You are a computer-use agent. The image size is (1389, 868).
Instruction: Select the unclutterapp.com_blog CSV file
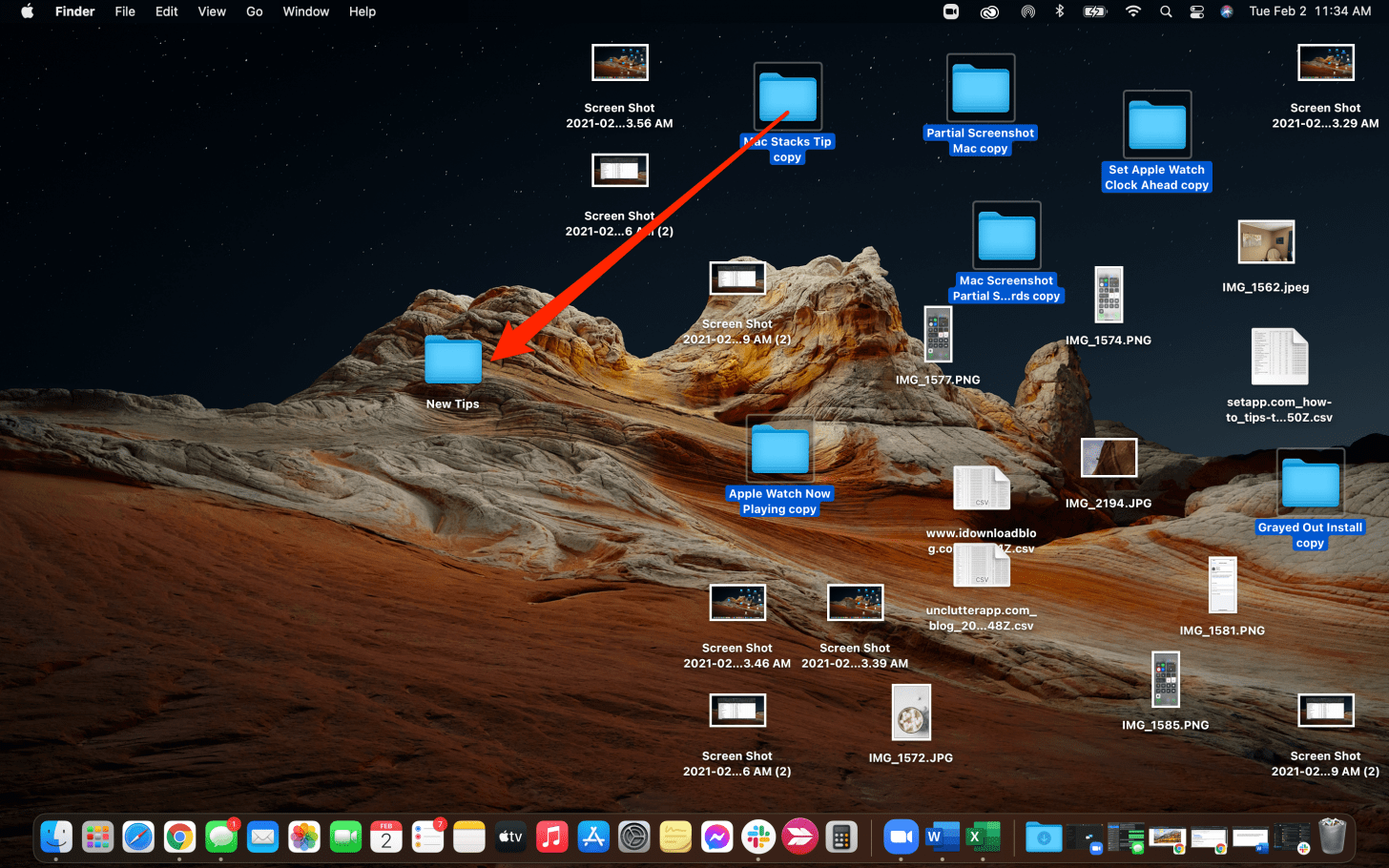[x=982, y=566]
